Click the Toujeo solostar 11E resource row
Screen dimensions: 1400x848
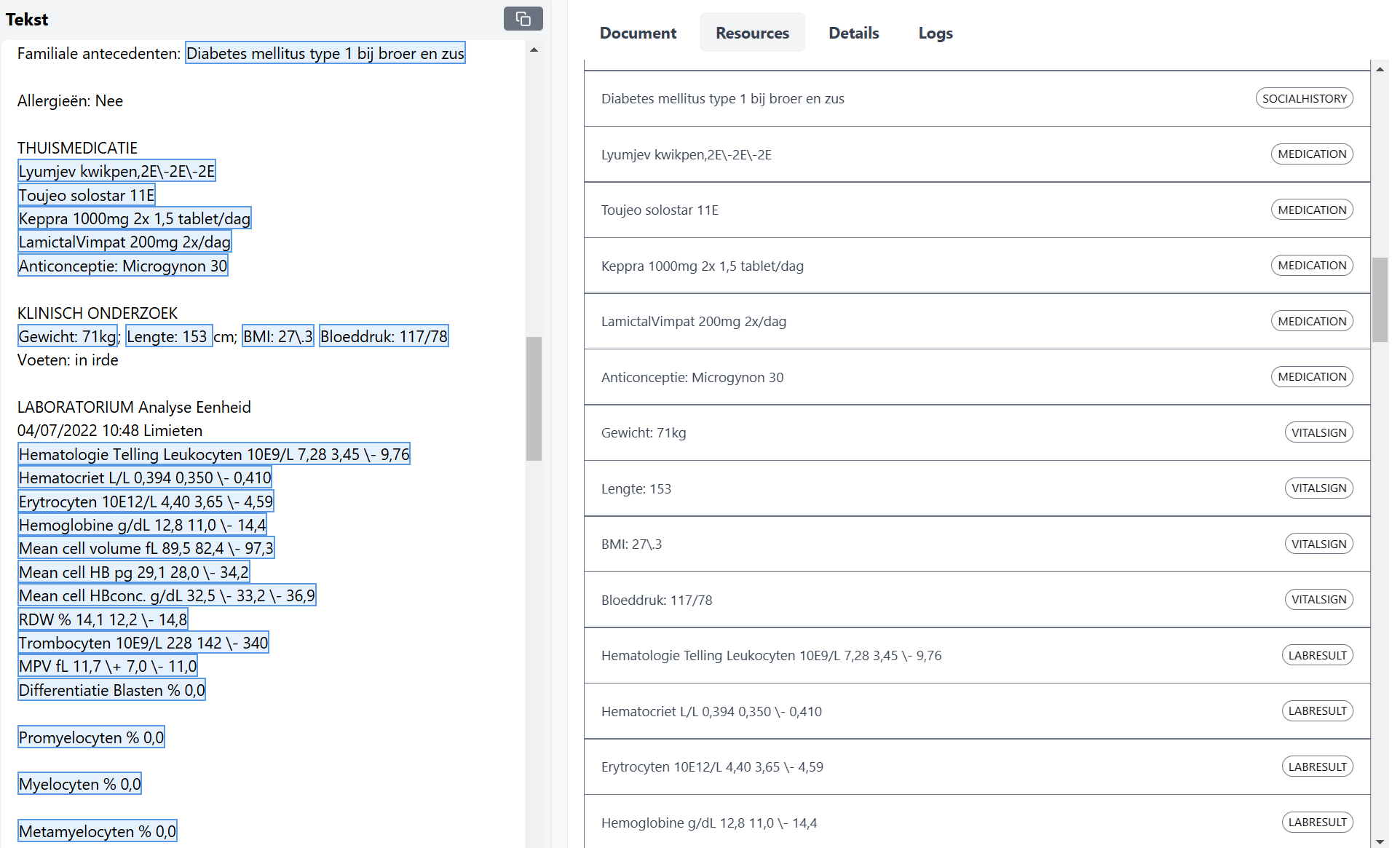(x=976, y=210)
